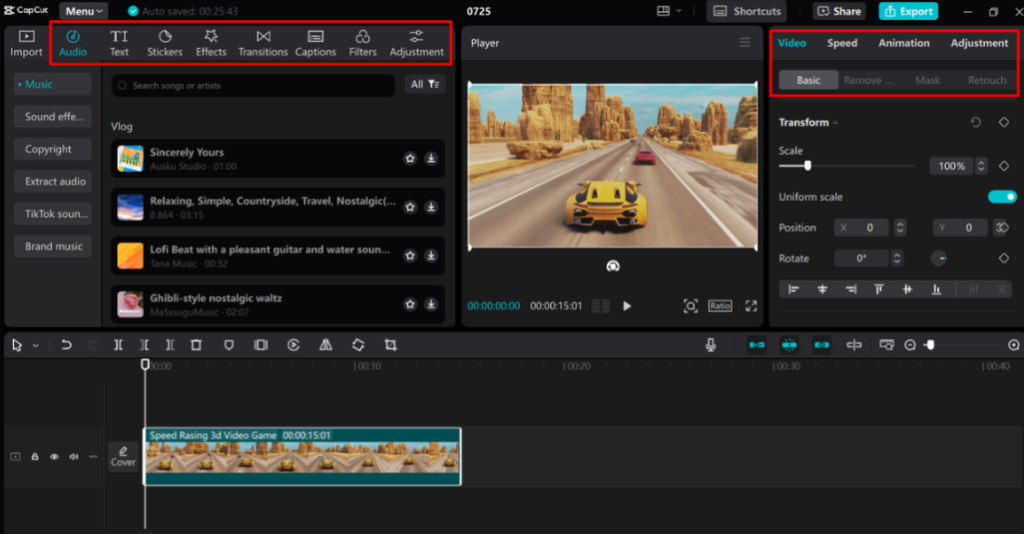Image resolution: width=1024 pixels, height=534 pixels.
Task: Click the Delete trash icon in timeline toolbar
Action: pos(196,345)
